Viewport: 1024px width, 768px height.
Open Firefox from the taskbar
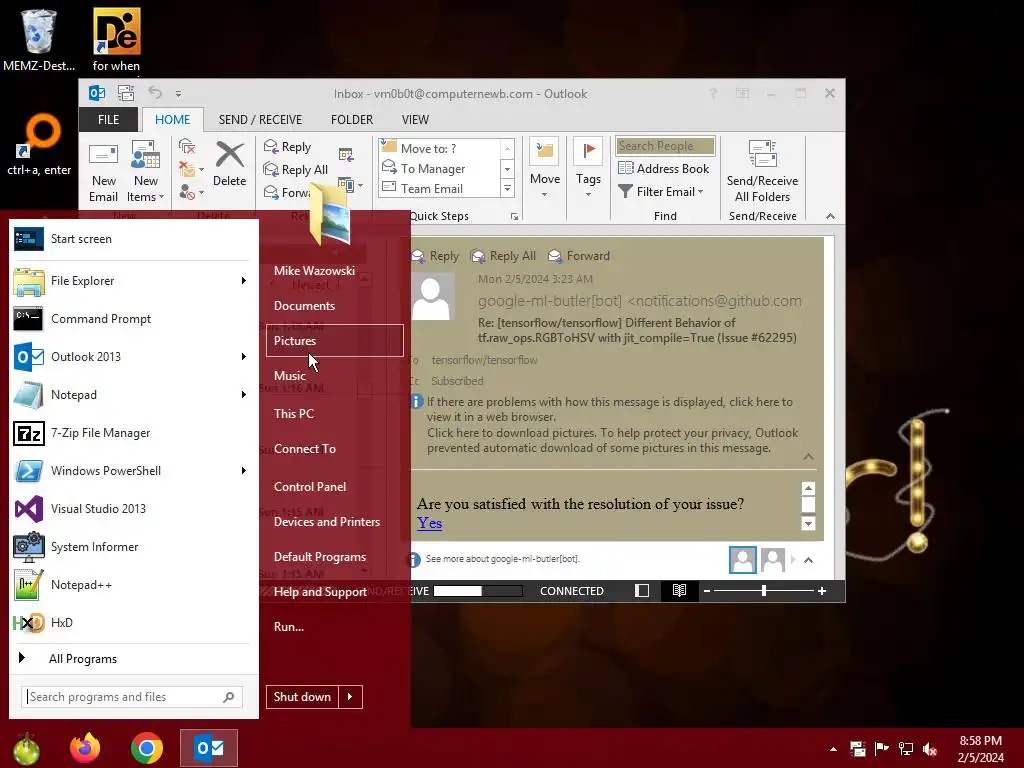click(x=85, y=748)
